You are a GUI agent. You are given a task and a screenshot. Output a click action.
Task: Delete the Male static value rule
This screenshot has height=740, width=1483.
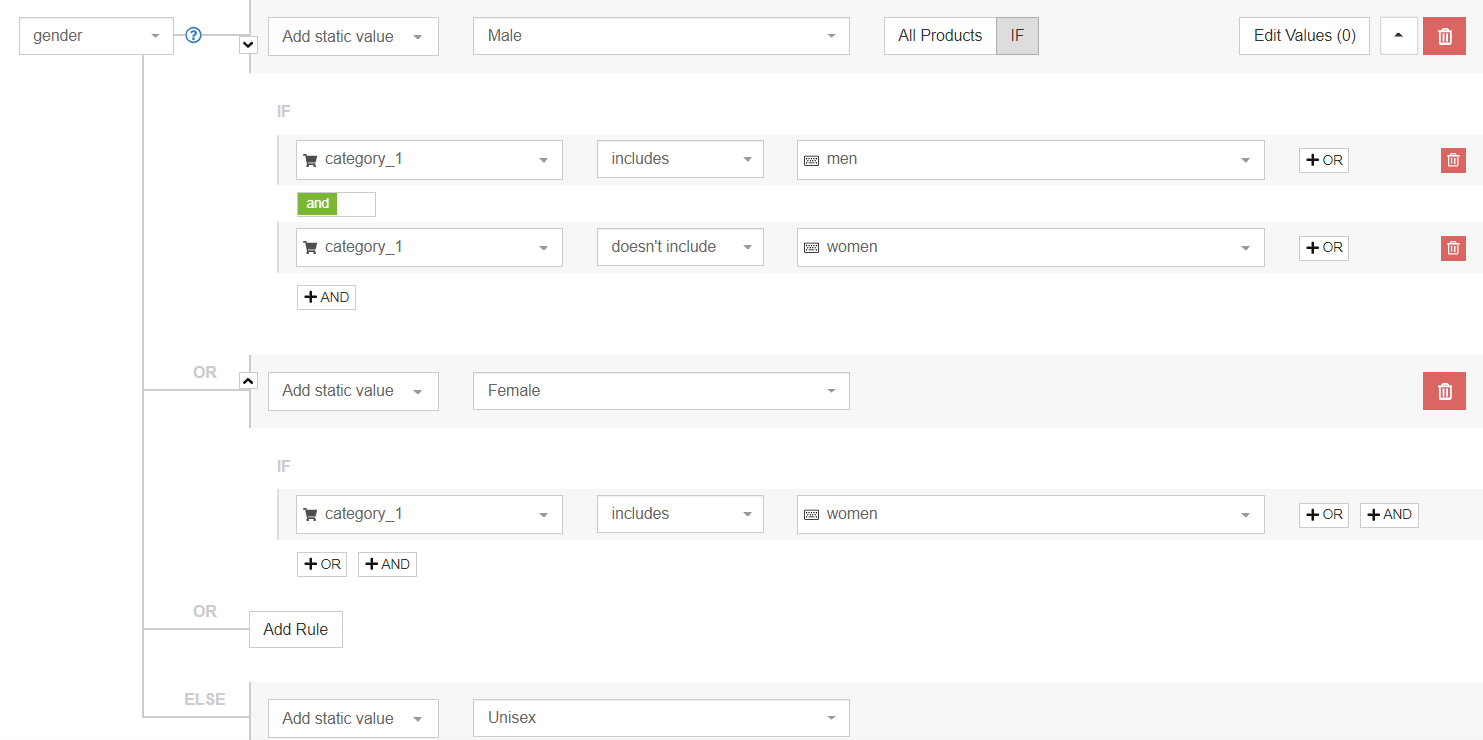[1444, 35]
